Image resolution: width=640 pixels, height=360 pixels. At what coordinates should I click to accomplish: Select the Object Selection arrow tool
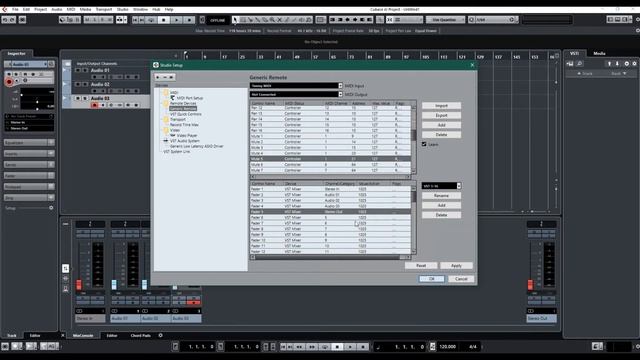point(235,20)
